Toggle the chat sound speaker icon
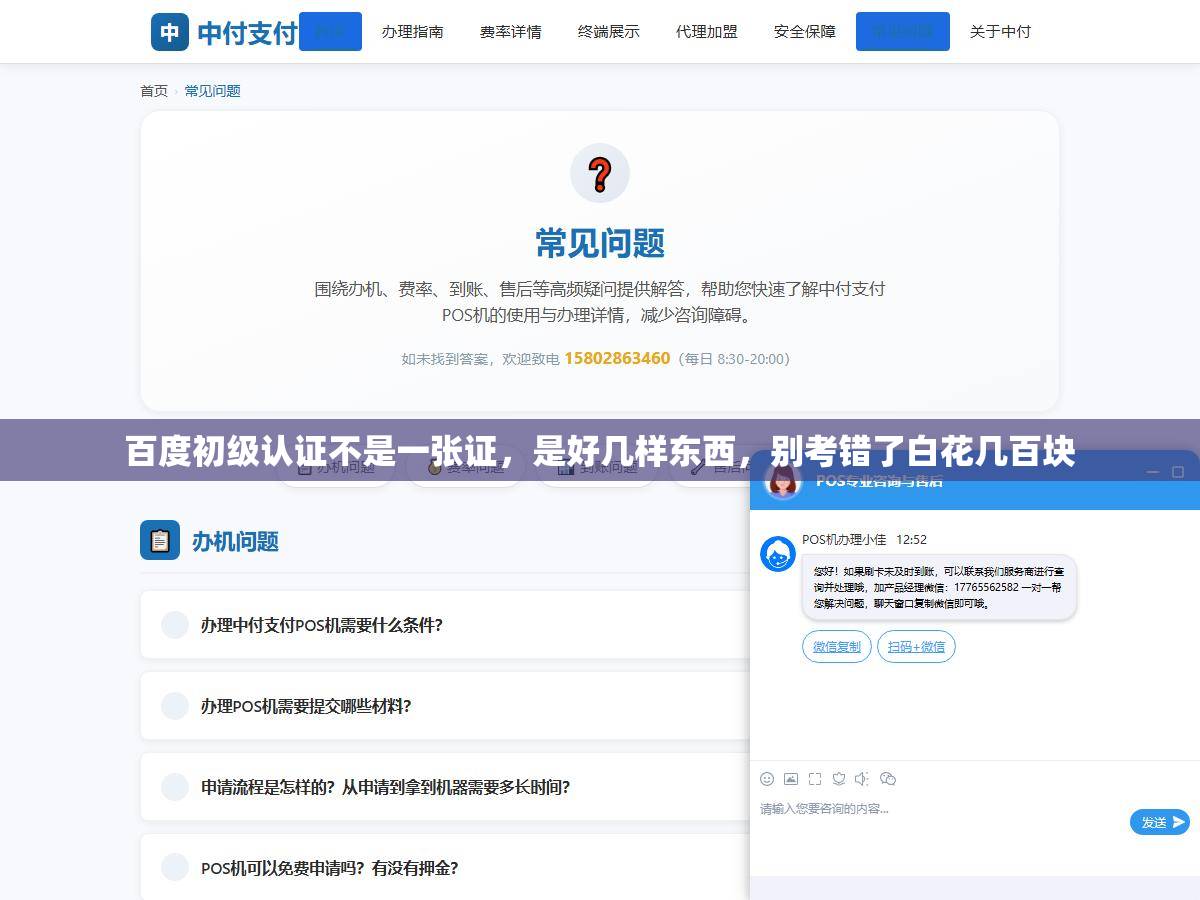 pyautogui.click(x=863, y=778)
